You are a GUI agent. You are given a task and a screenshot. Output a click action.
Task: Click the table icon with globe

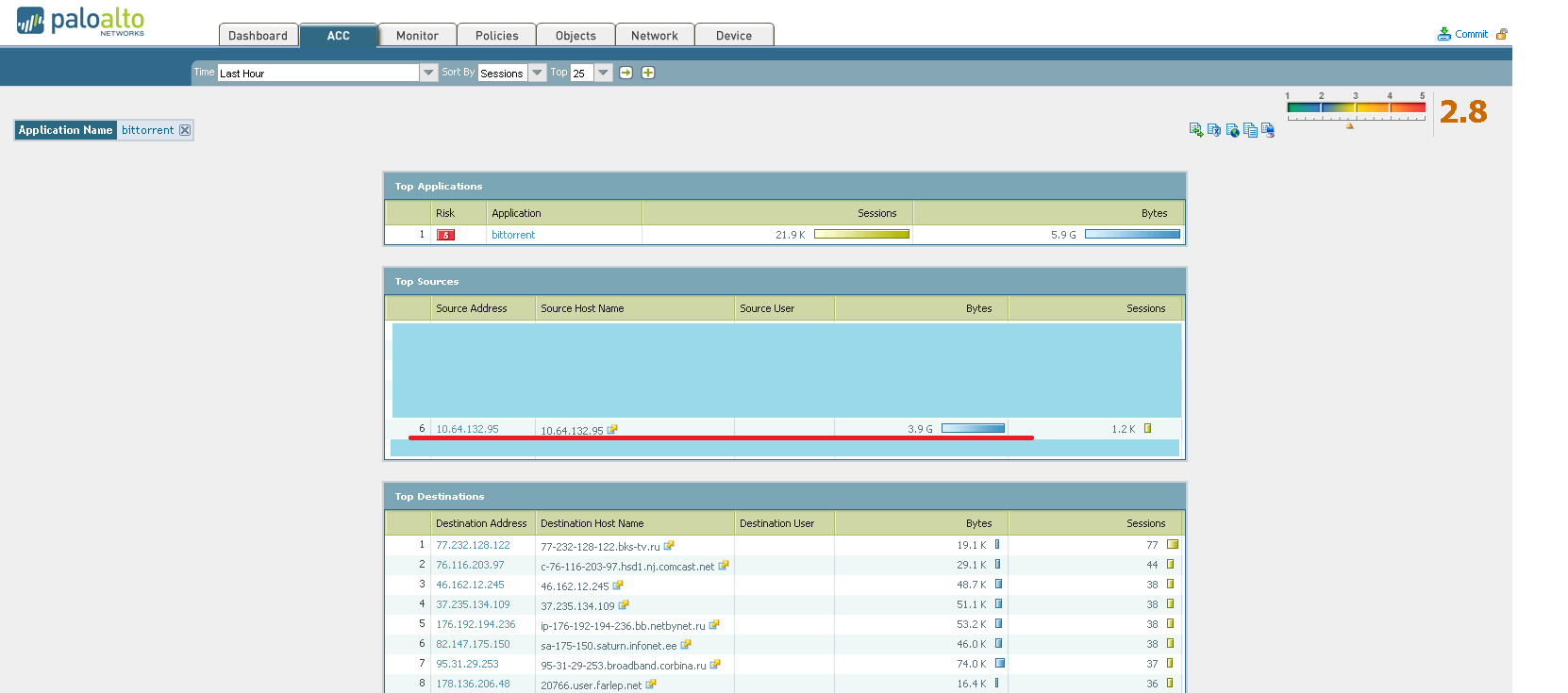click(x=1232, y=130)
